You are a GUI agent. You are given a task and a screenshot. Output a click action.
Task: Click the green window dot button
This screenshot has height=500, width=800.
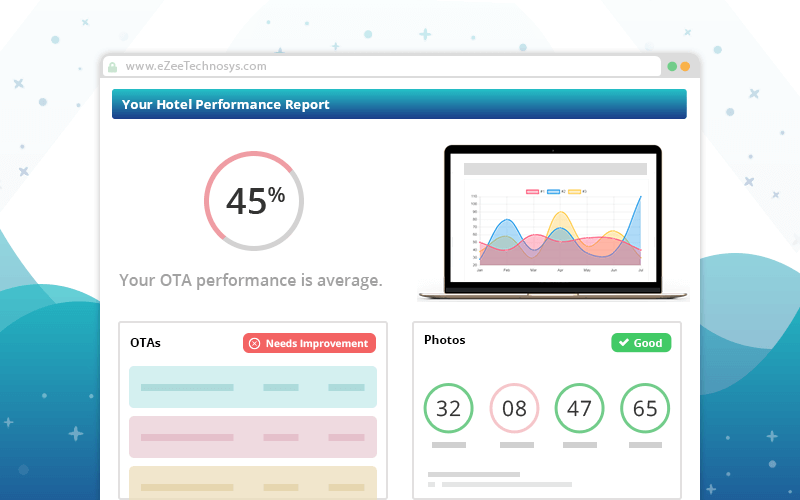(x=672, y=66)
